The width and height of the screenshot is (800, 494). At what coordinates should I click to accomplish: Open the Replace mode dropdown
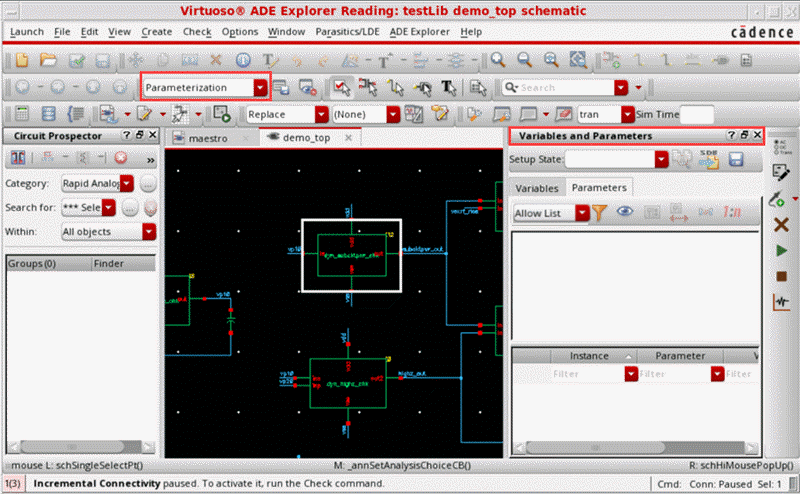click(x=321, y=114)
